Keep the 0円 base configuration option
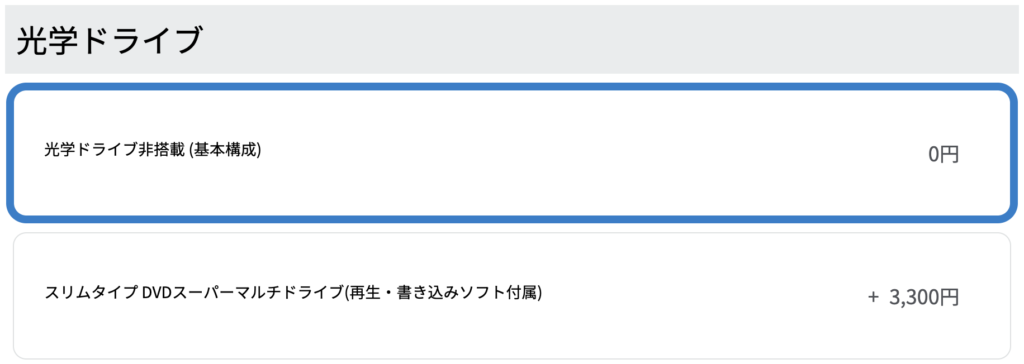 click(512, 153)
